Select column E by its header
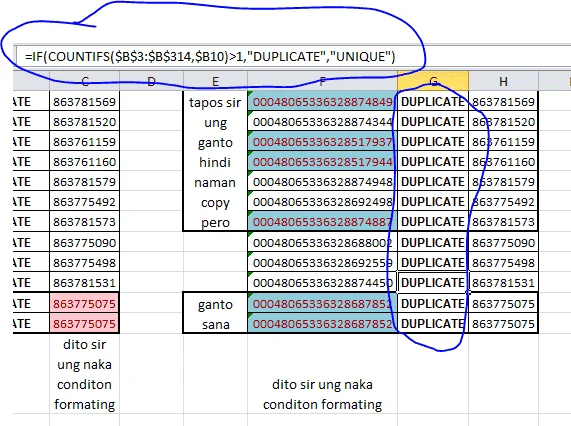571x426 pixels. pos(215,81)
